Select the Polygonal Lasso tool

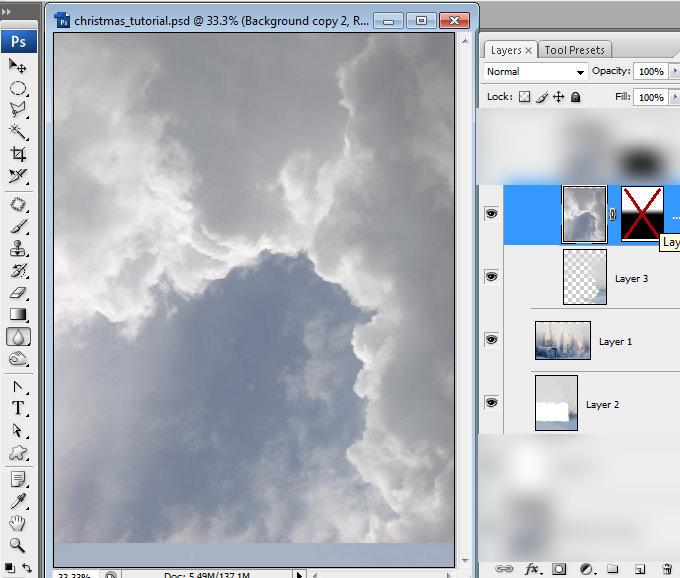point(18,110)
